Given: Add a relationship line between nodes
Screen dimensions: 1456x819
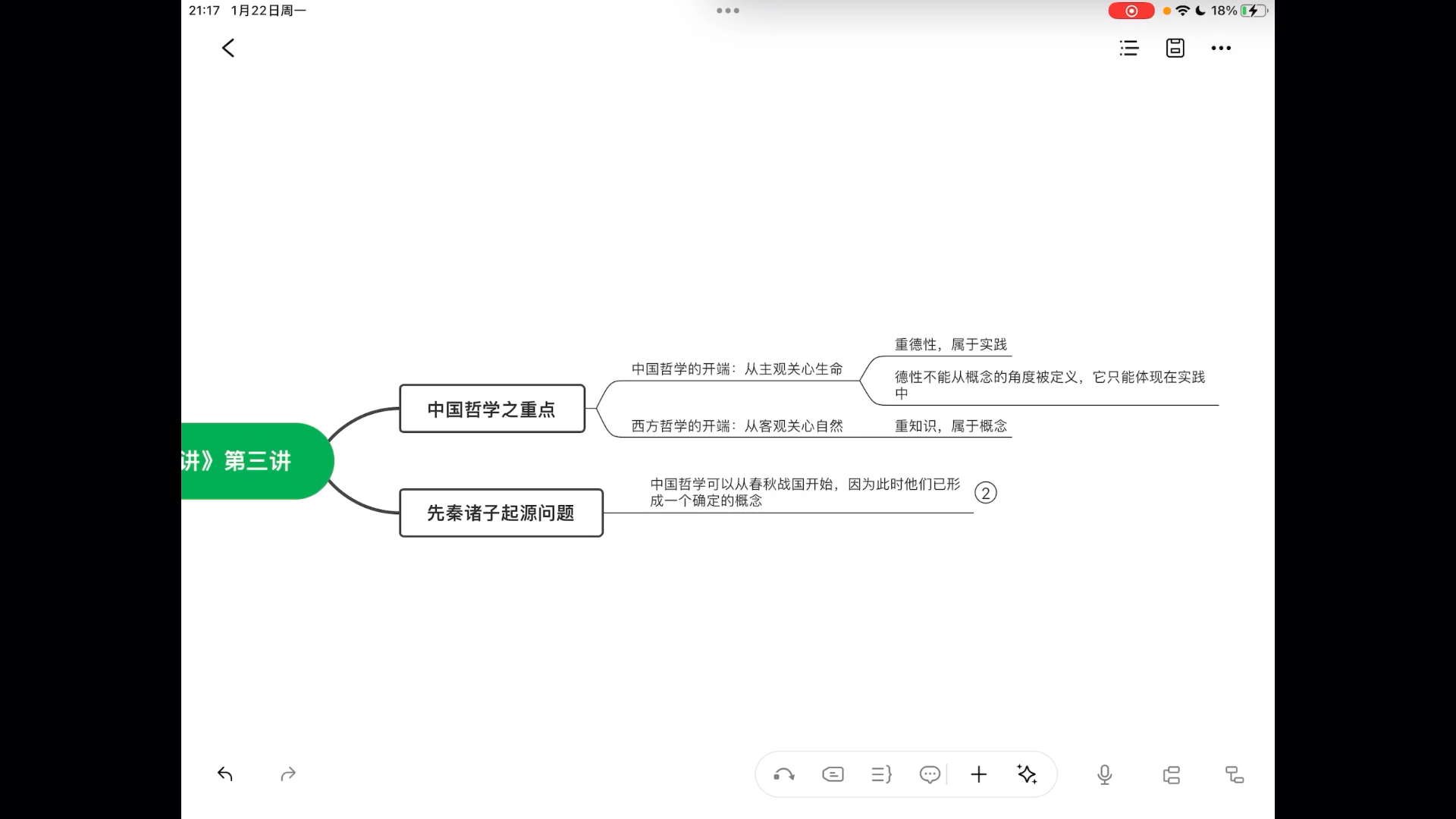Looking at the screenshot, I should pos(784,774).
